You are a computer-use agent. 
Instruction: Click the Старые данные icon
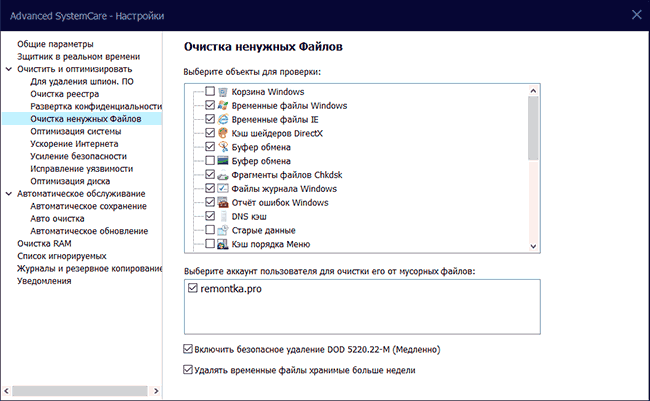(x=223, y=230)
